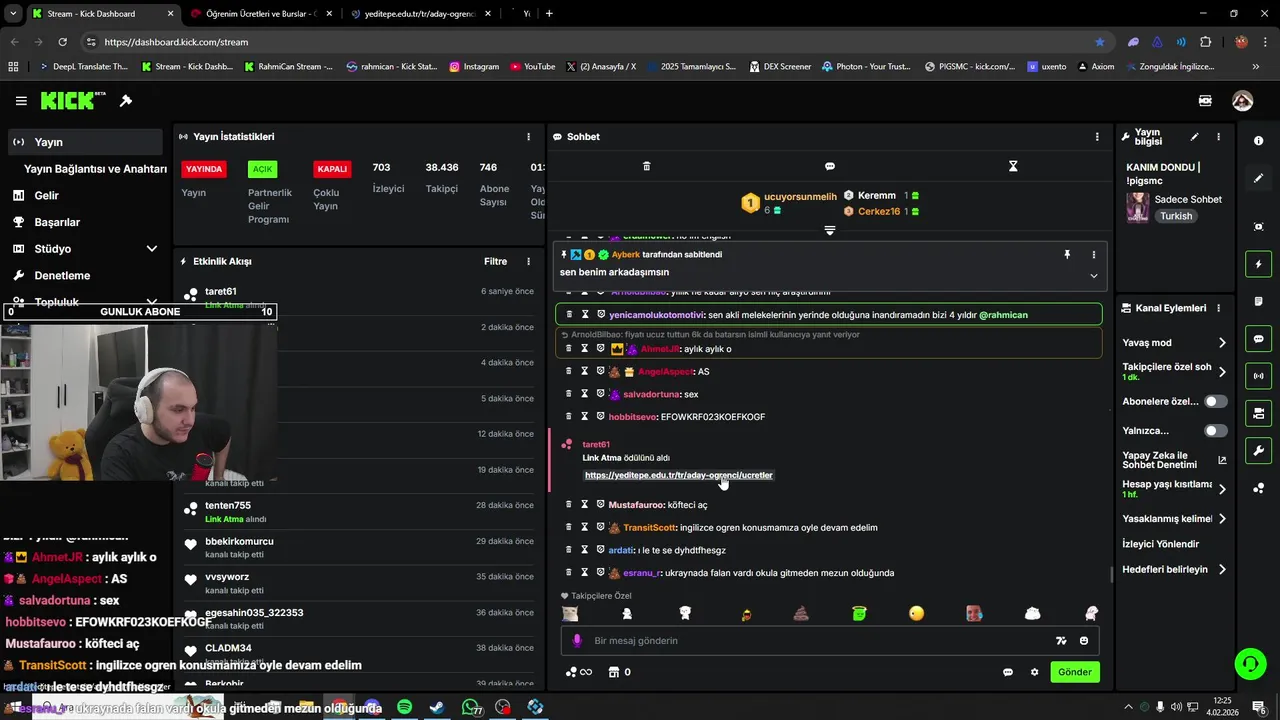Viewport: 1280px width, 720px height.
Task: Open the hamburger menu beside KICK logo
Action: [21, 101]
